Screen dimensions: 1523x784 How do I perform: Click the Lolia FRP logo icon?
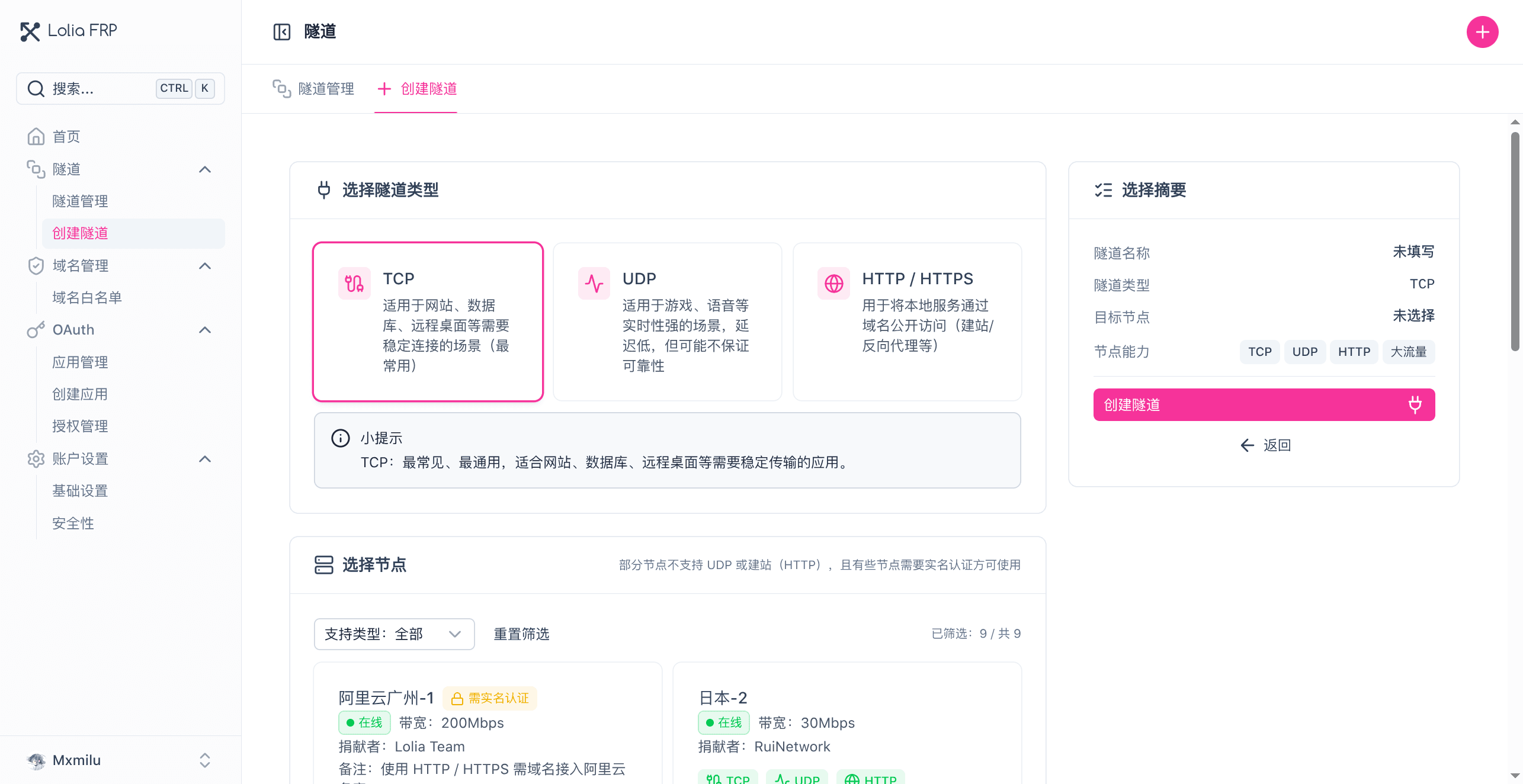30,31
